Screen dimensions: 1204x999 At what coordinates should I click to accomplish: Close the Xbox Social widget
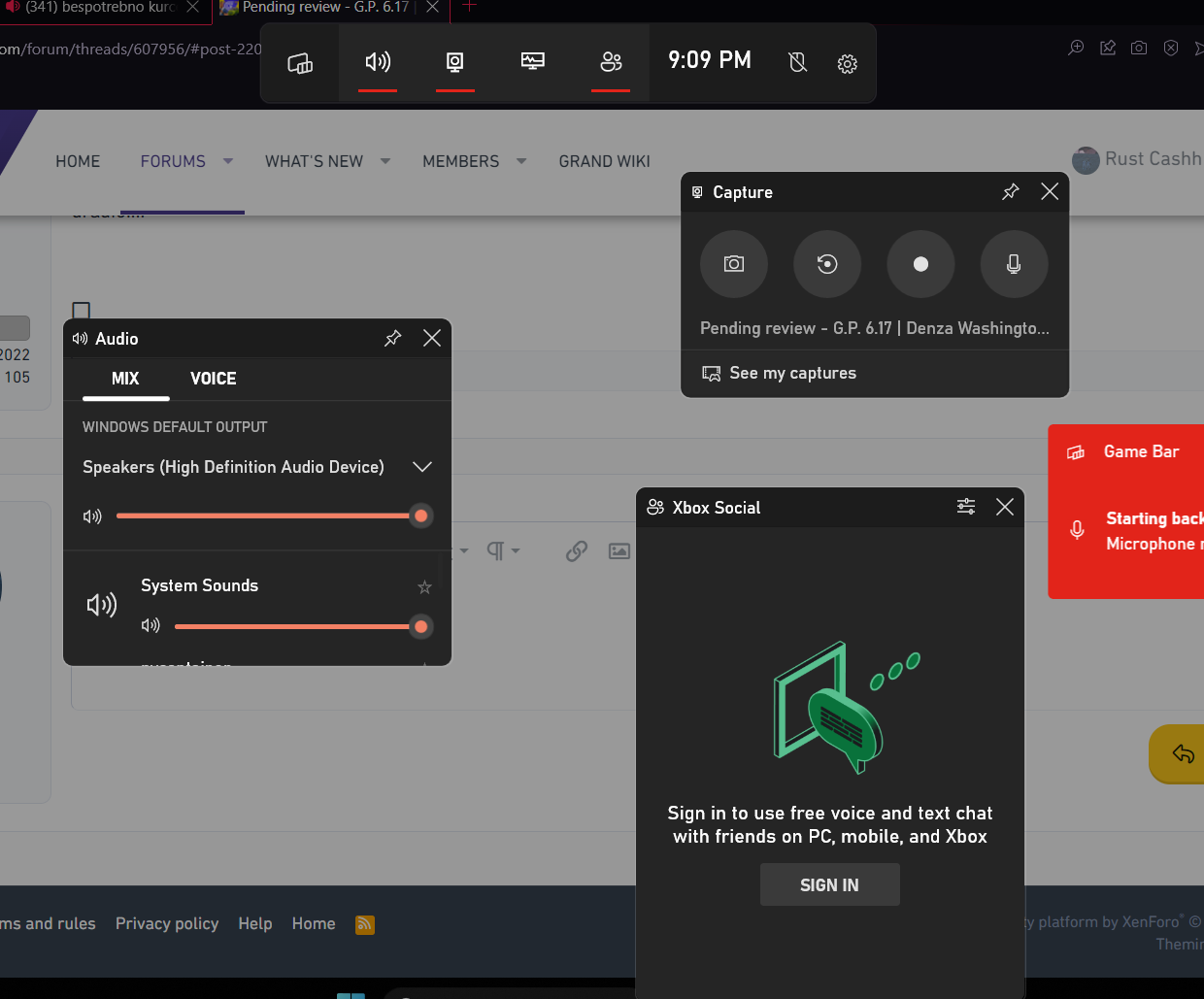click(x=1005, y=507)
